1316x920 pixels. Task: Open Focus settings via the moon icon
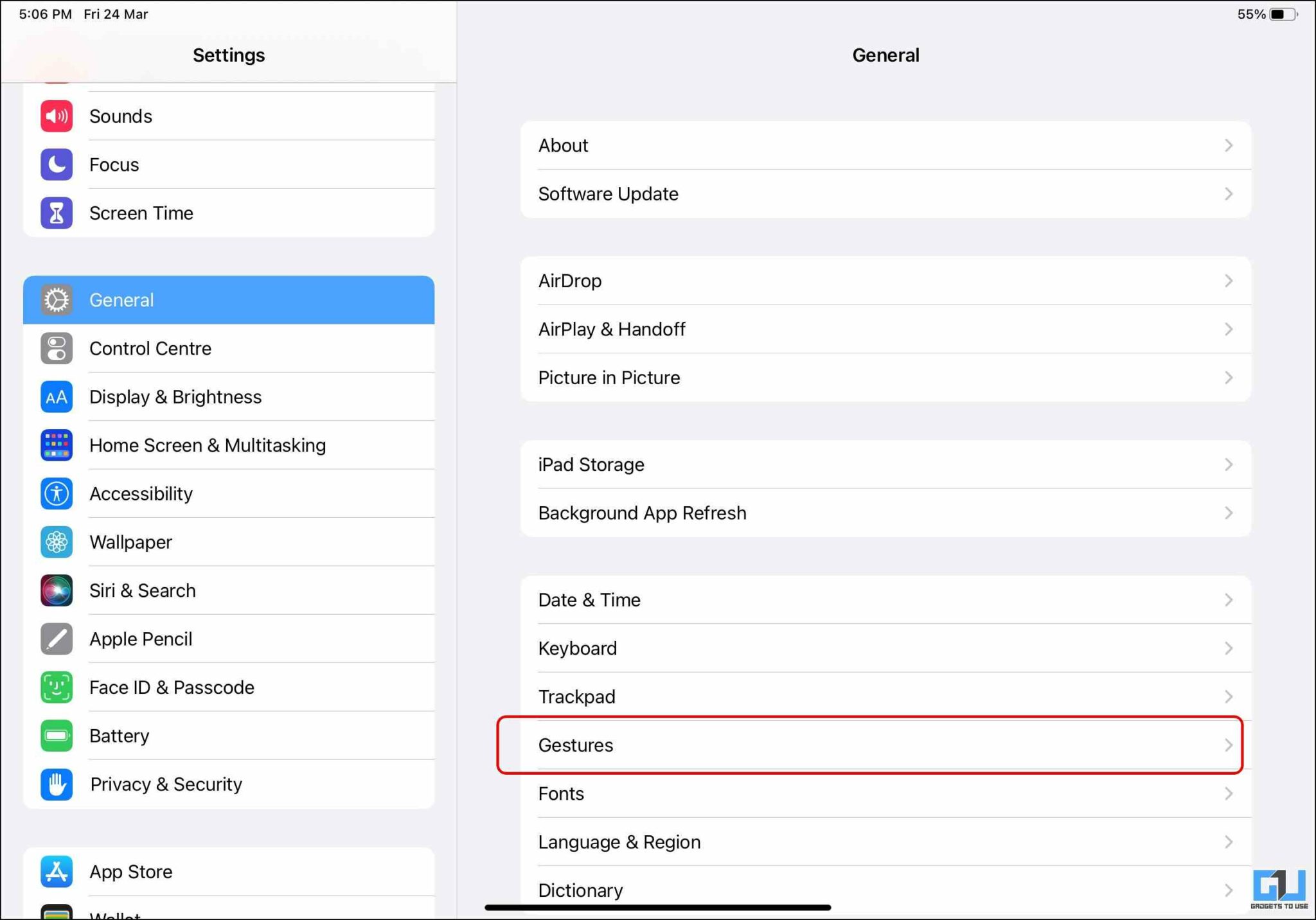coord(56,164)
